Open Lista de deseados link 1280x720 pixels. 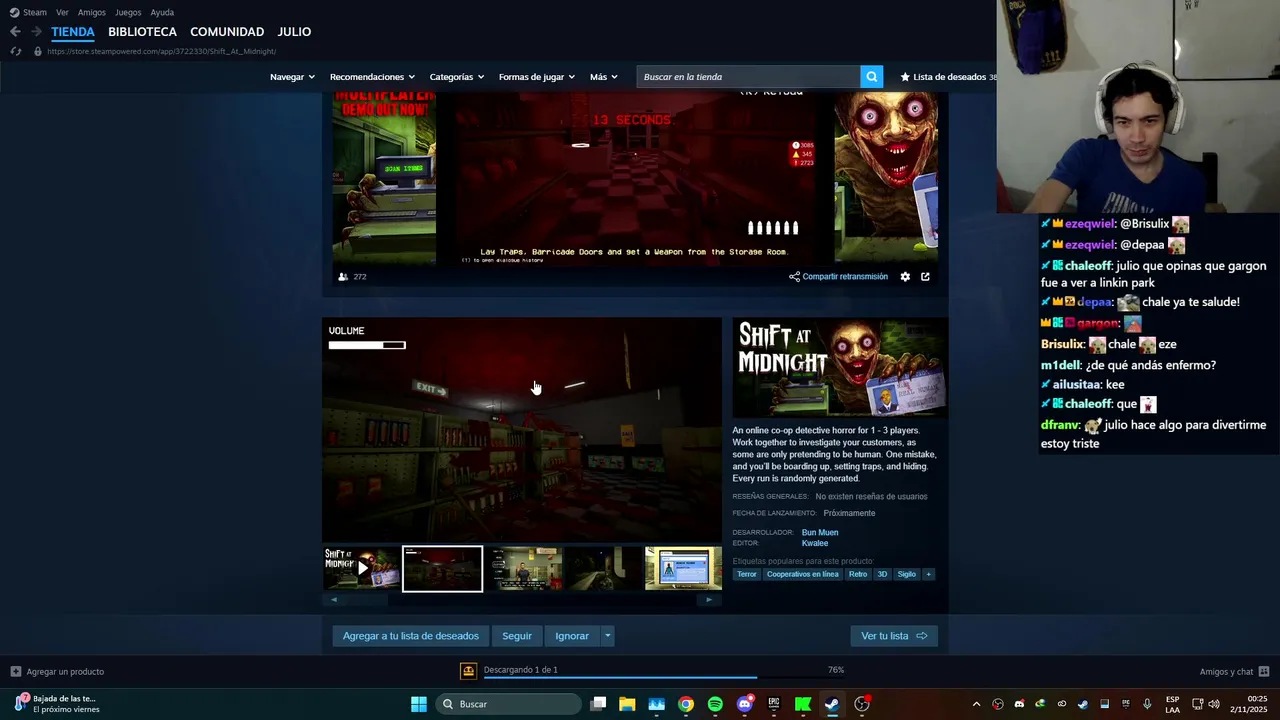(948, 77)
